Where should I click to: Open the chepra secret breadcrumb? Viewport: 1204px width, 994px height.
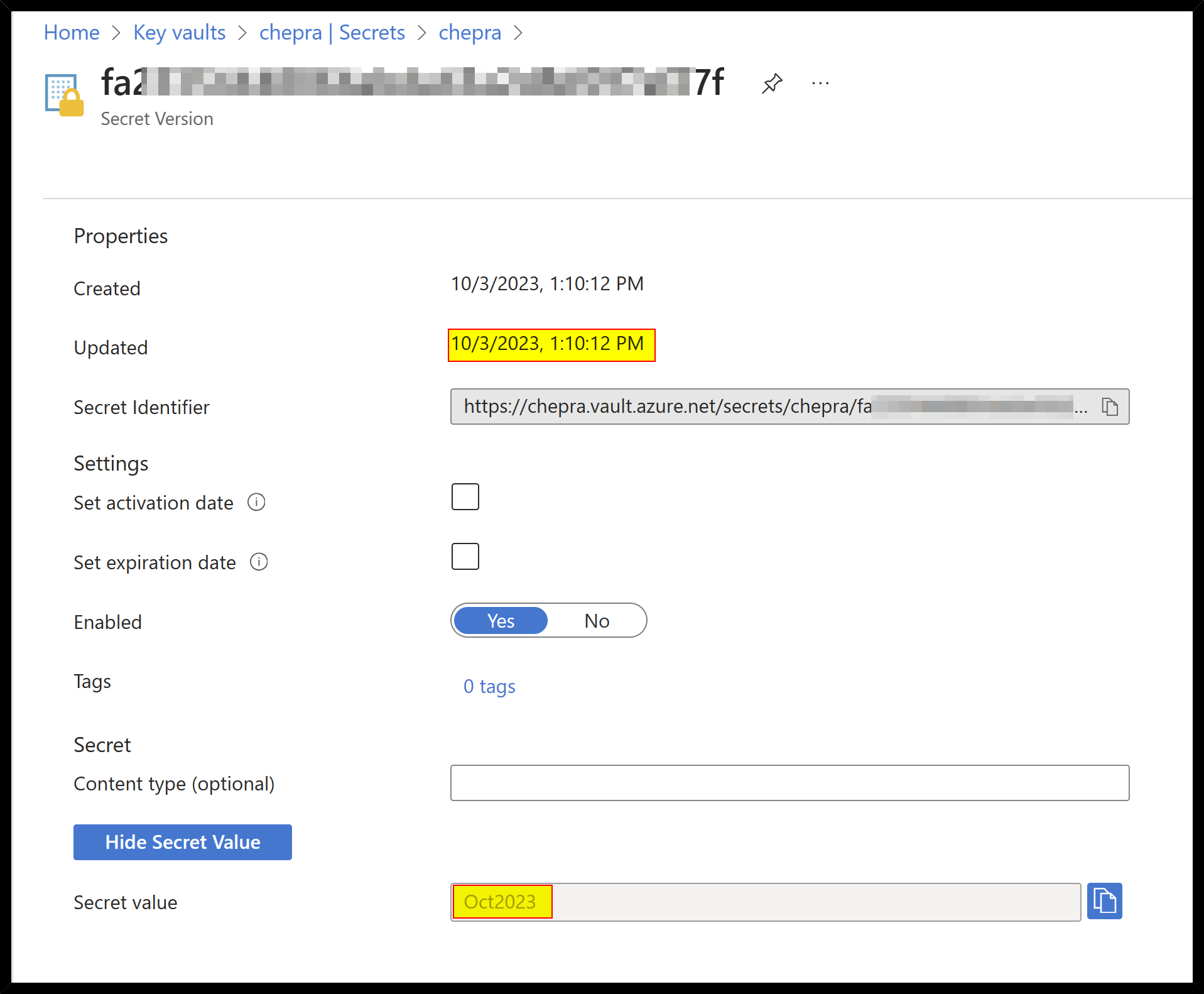[x=470, y=33]
